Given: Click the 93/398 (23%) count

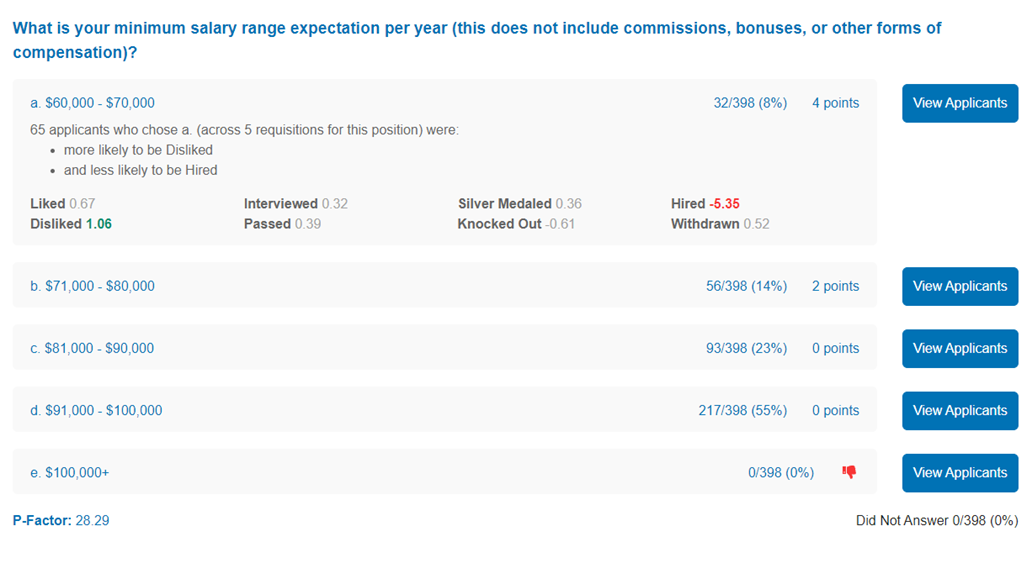Looking at the screenshot, I should pos(746,348).
